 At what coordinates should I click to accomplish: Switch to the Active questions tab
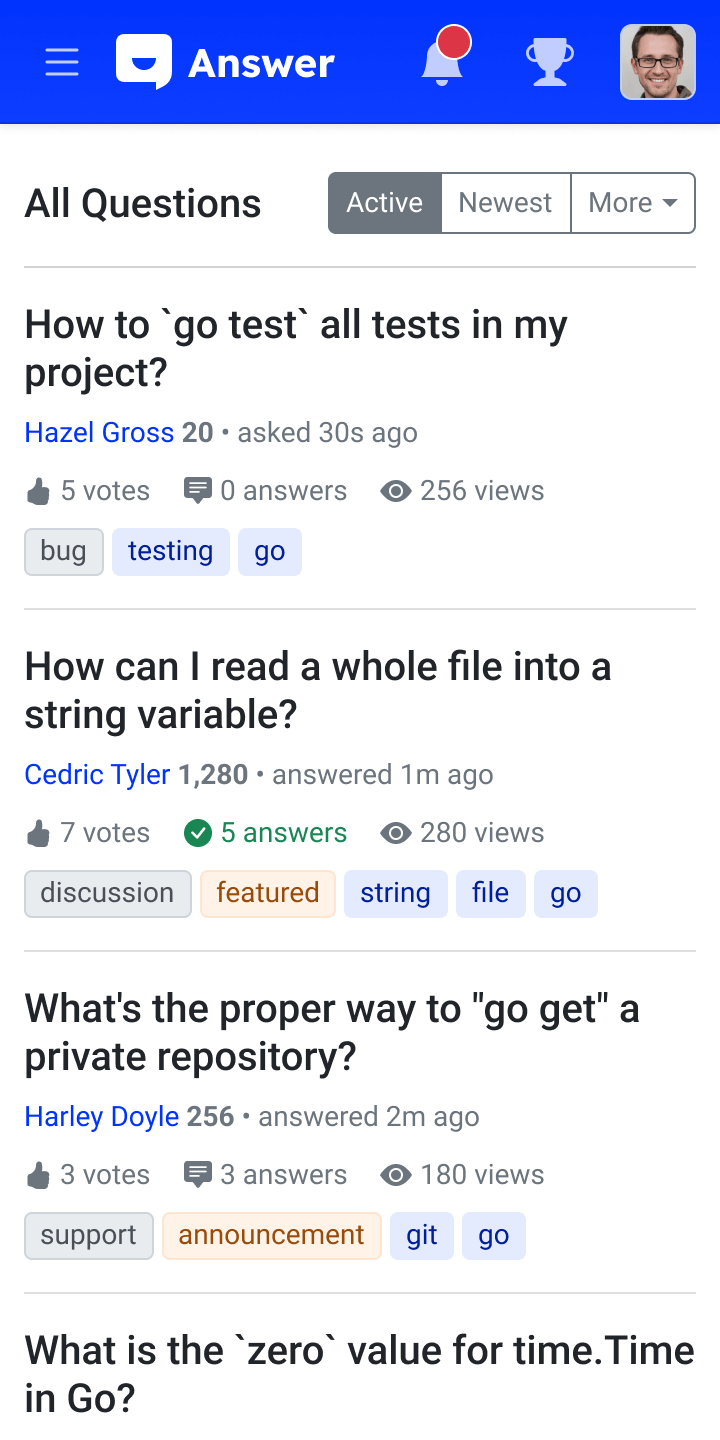click(385, 203)
